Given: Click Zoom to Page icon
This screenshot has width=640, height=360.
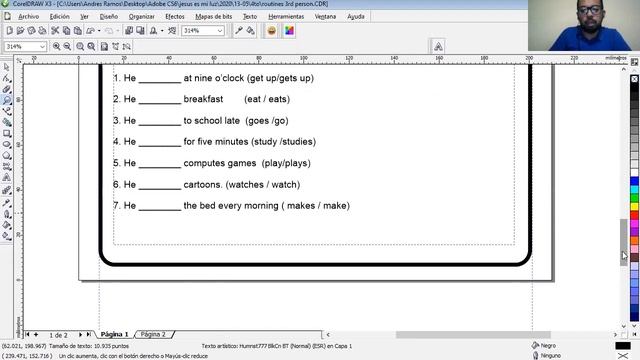Looking at the screenshot, I should [x=104, y=47].
